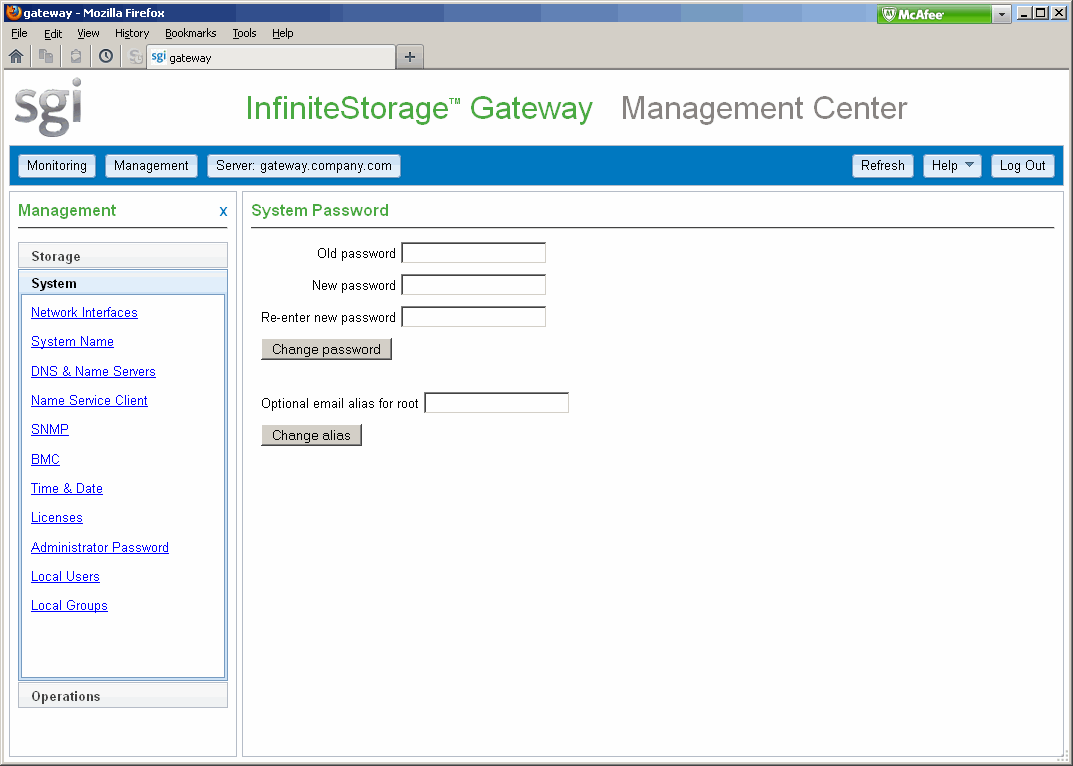The height and width of the screenshot is (766, 1073).
Task: Click the Log Out button
Action: pyautogui.click(x=1022, y=166)
